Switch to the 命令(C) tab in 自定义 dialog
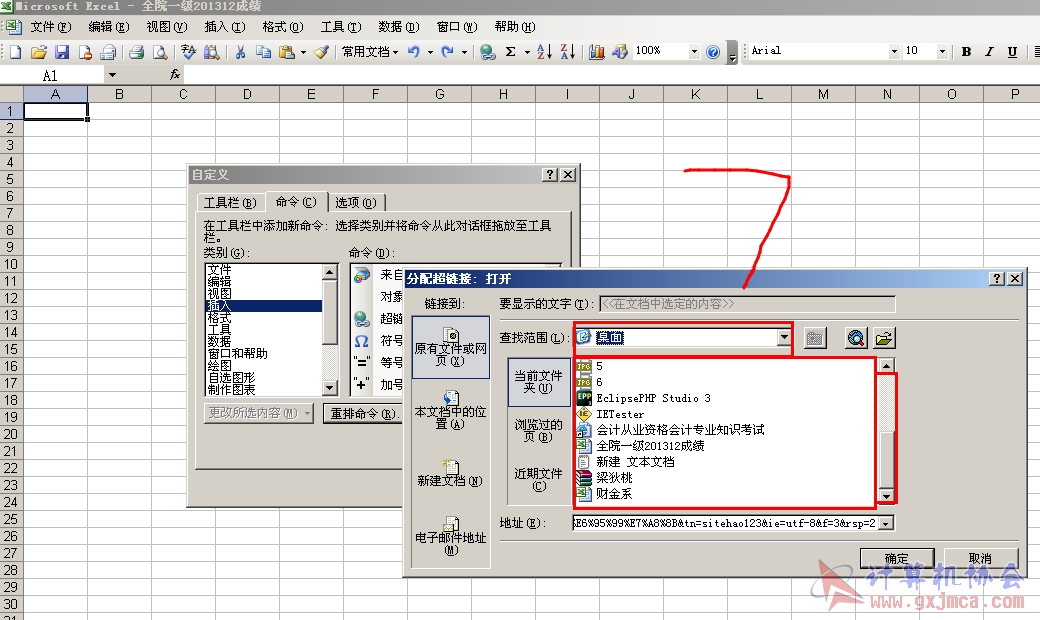Screen dimensions: 1040x620 (296, 202)
